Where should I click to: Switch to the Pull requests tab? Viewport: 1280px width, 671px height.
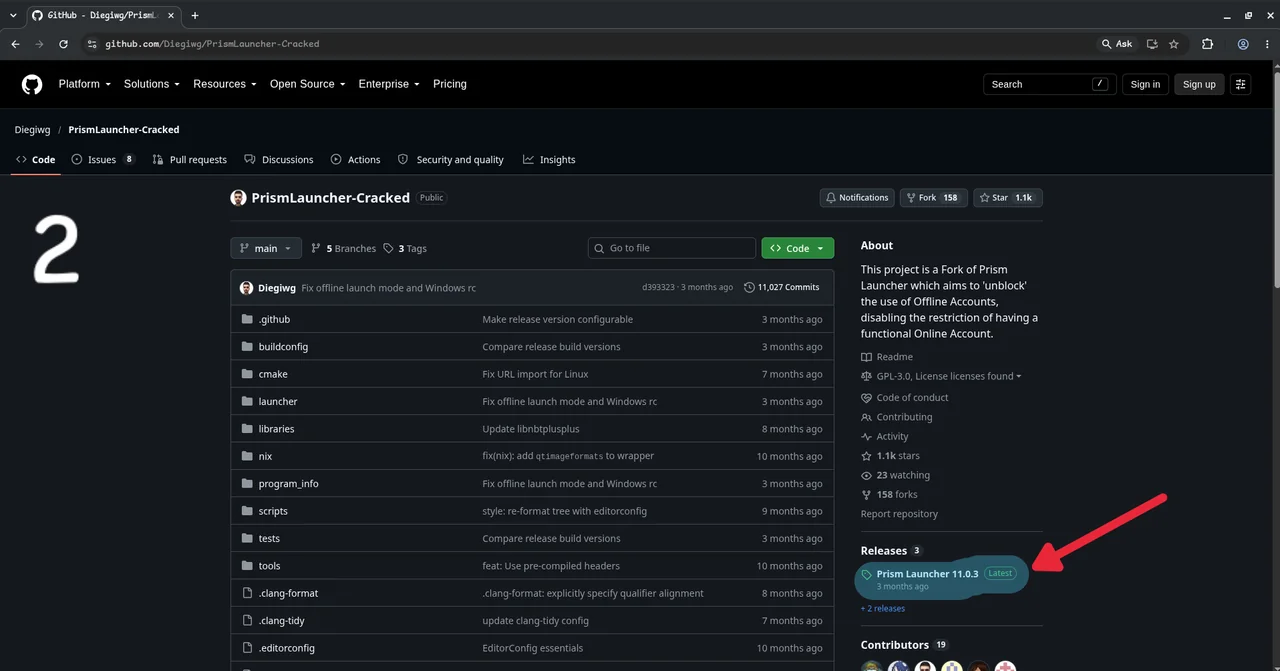tap(190, 160)
